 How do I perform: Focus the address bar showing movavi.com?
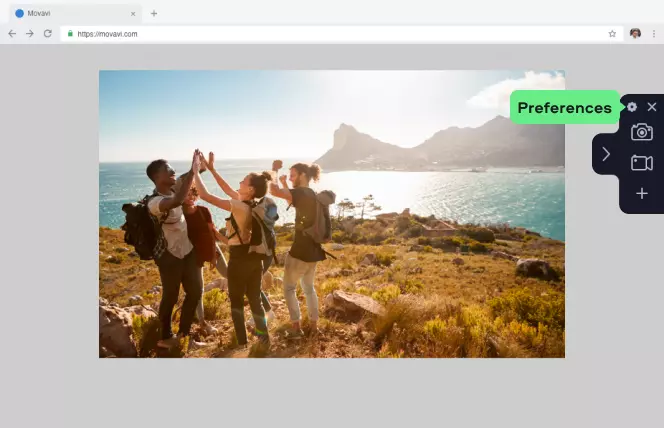tap(342, 34)
